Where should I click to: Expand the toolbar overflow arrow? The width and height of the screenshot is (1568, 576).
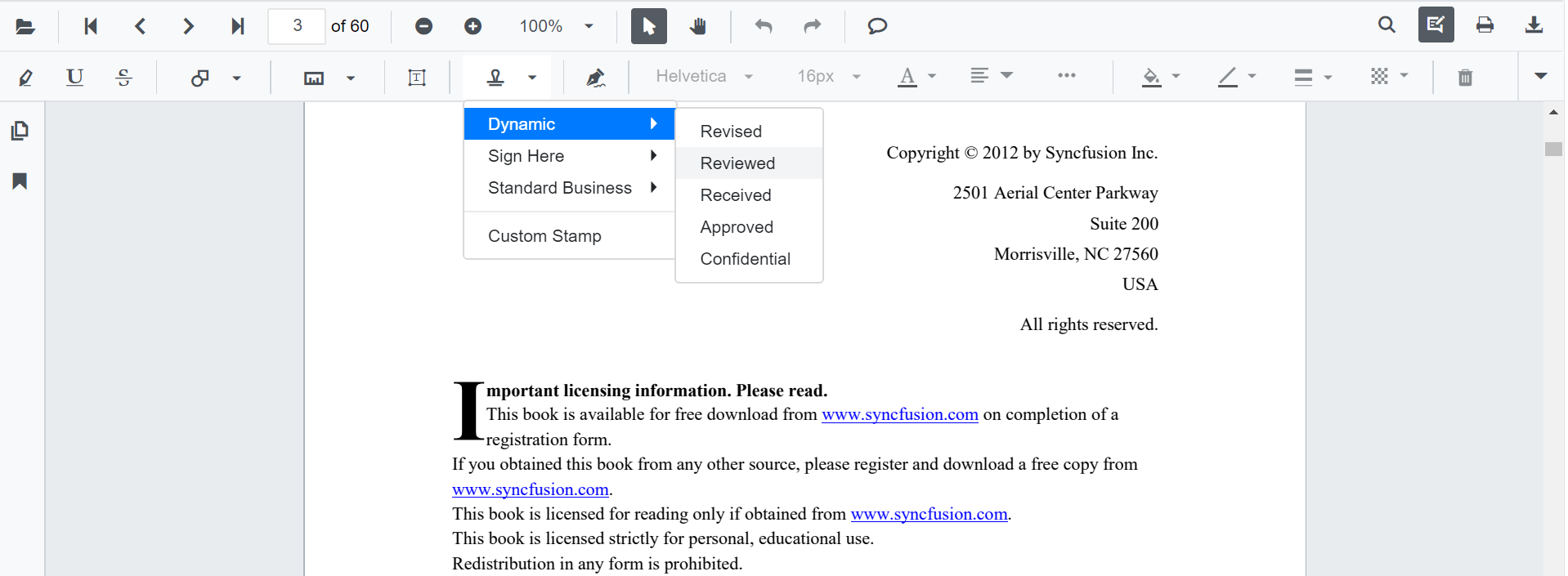(x=1541, y=76)
